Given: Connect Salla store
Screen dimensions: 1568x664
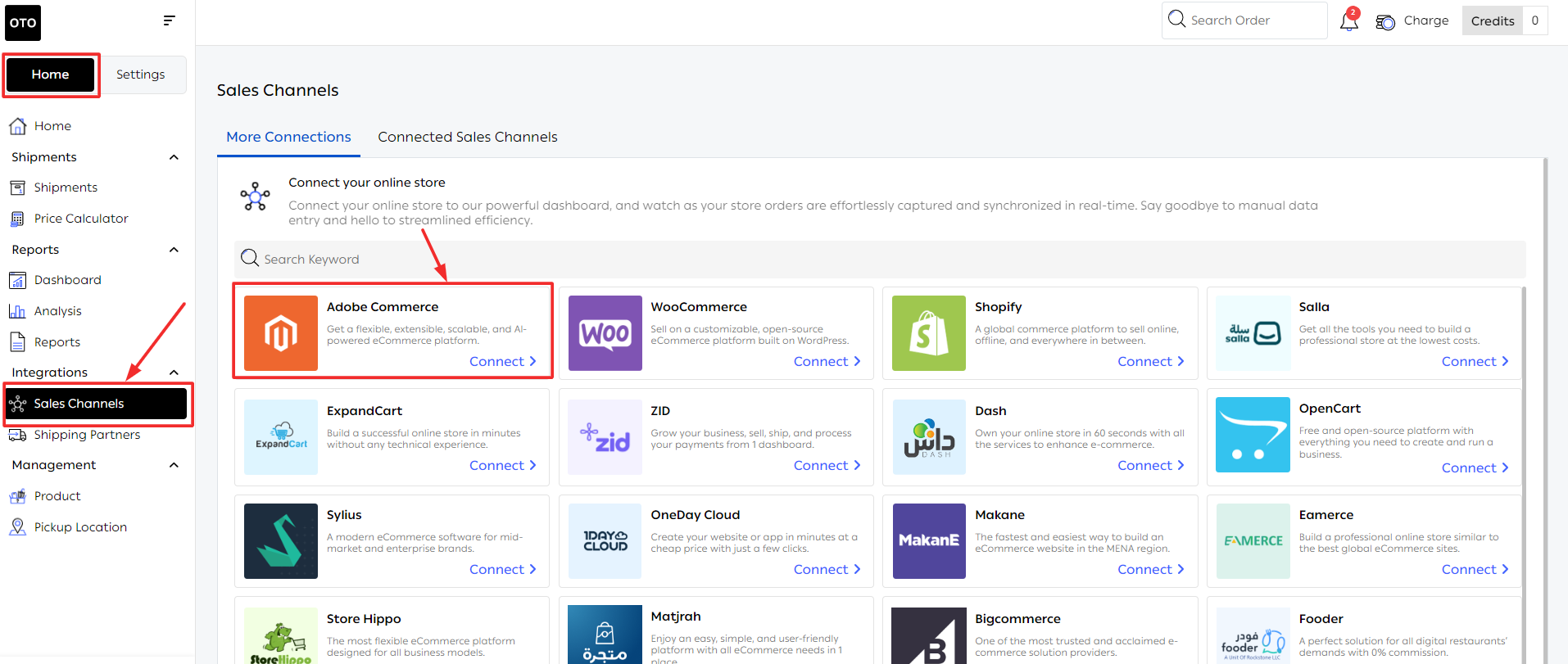Looking at the screenshot, I should pos(1475,361).
